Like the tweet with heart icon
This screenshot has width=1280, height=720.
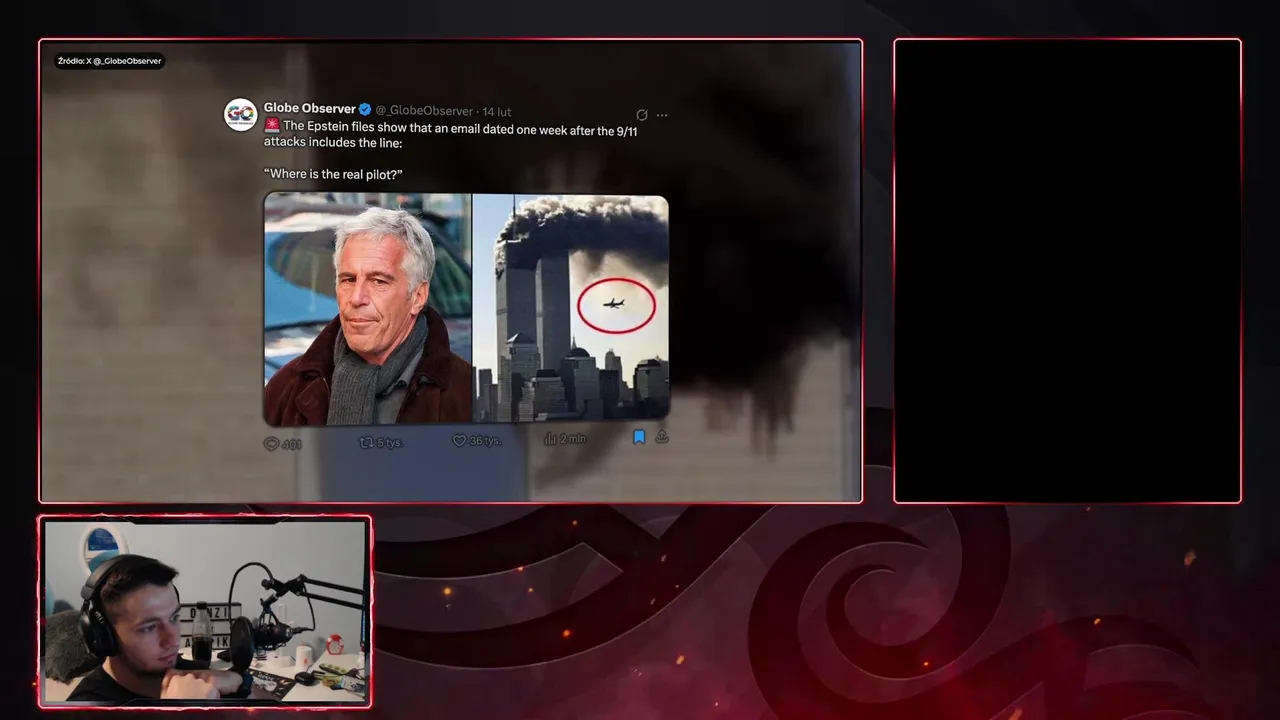point(460,440)
